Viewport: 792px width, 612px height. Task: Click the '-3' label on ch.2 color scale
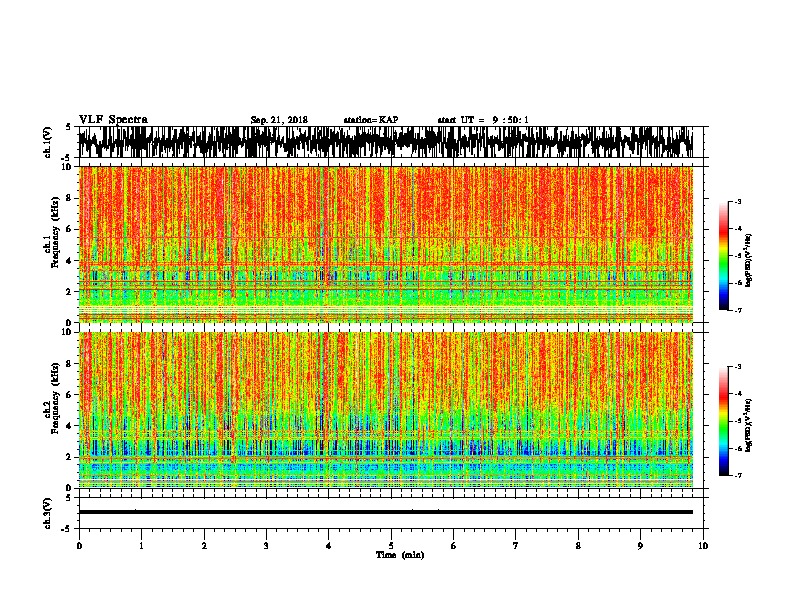click(x=738, y=367)
